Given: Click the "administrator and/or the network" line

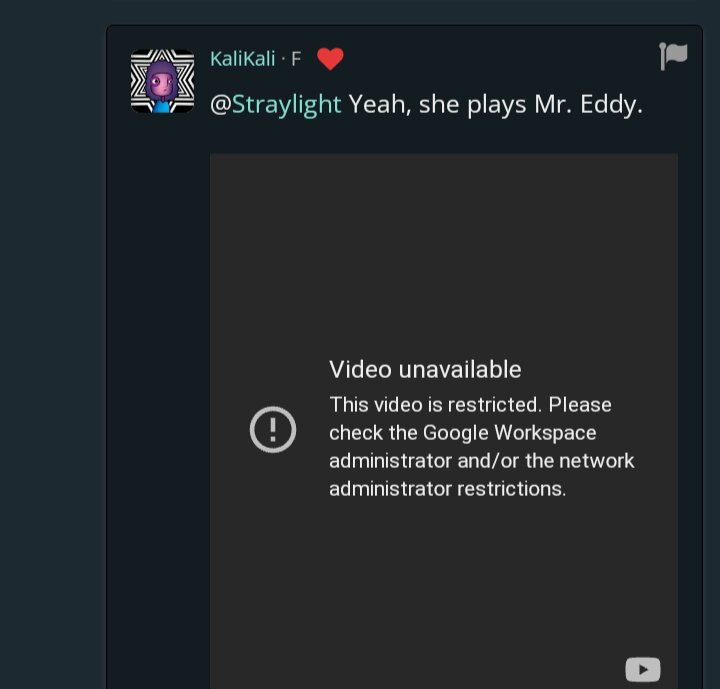Looking at the screenshot, I should tap(481, 461).
